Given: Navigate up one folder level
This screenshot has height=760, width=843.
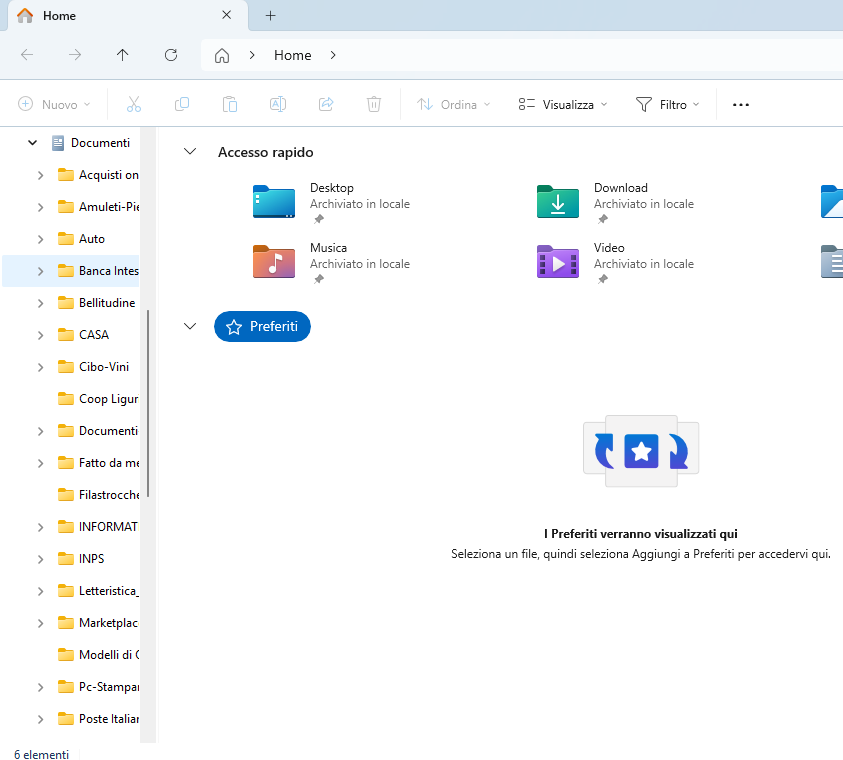Looking at the screenshot, I should coord(123,55).
